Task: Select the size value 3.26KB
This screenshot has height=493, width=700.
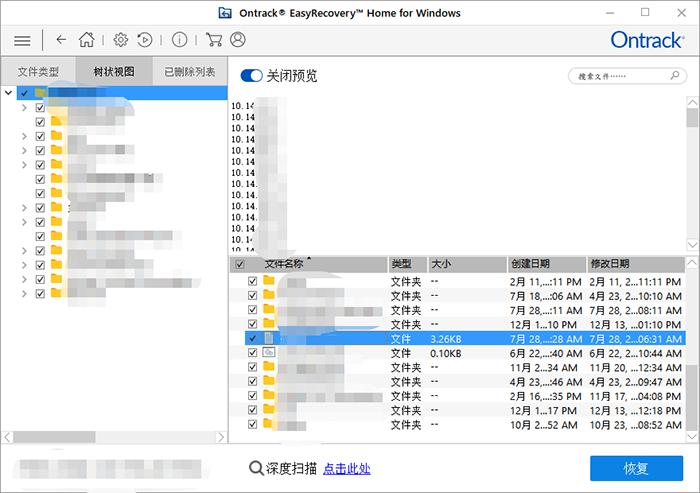Action: tap(446, 339)
